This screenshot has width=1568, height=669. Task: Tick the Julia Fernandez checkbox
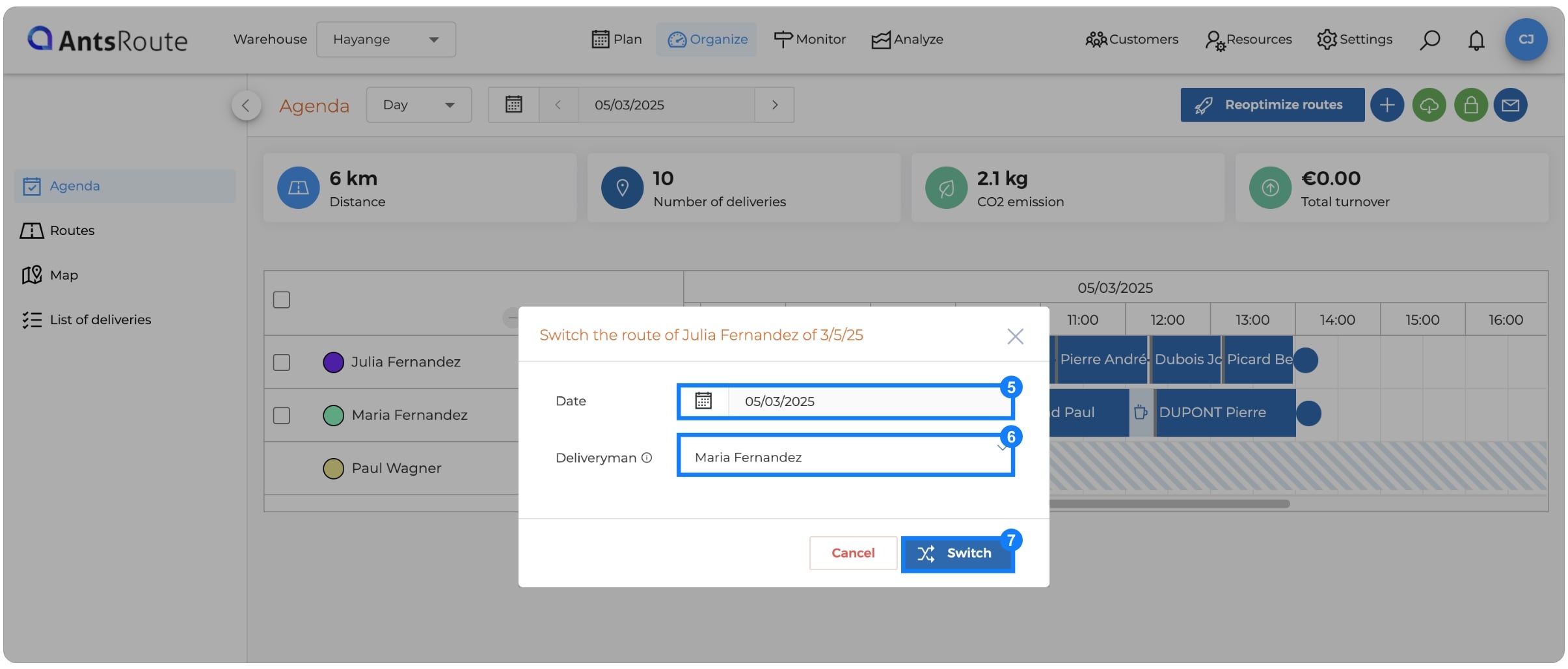(282, 362)
